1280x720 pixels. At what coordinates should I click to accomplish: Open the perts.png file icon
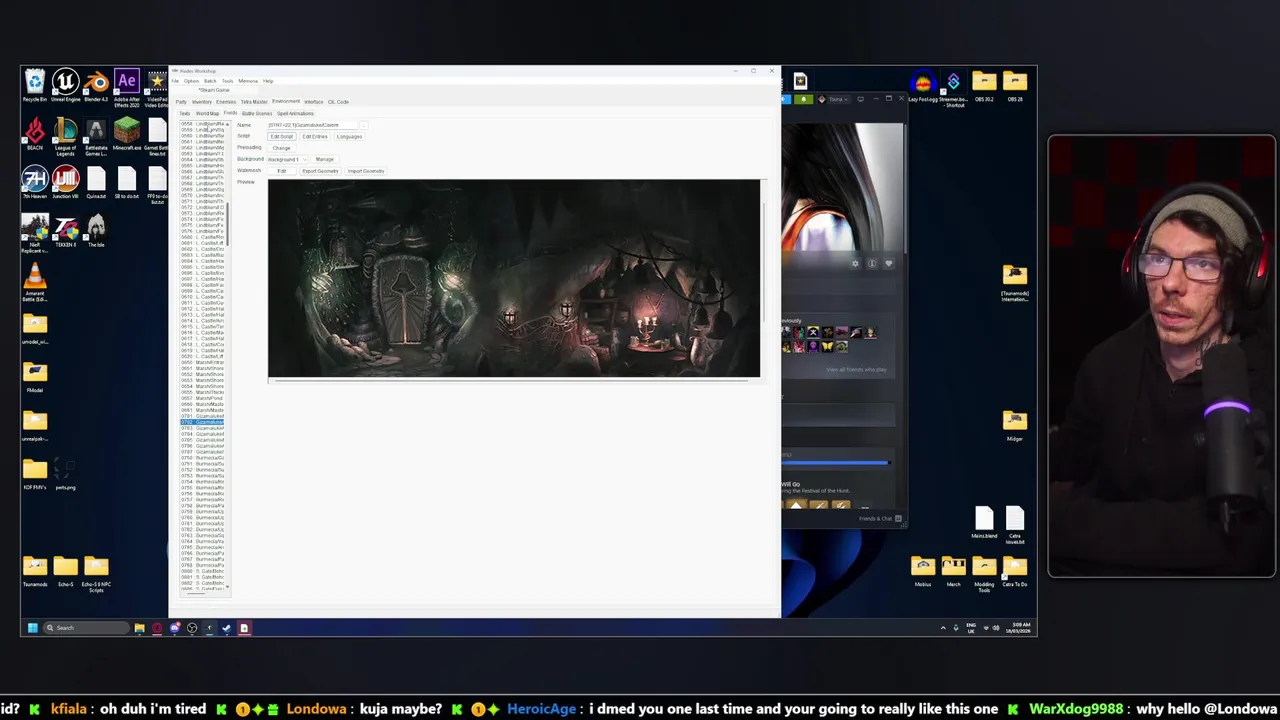pos(65,473)
